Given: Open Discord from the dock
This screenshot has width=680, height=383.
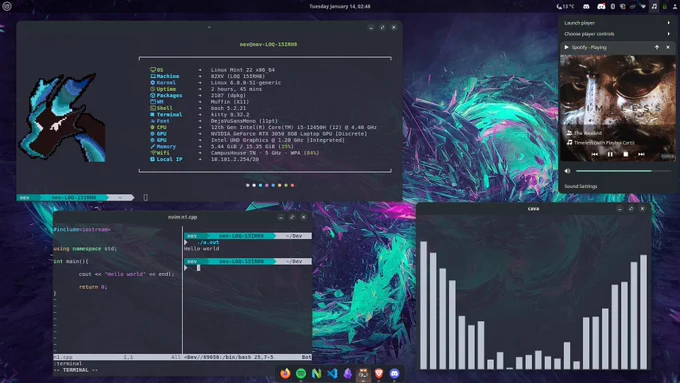Looking at the screenshot, I should (394, 373).
